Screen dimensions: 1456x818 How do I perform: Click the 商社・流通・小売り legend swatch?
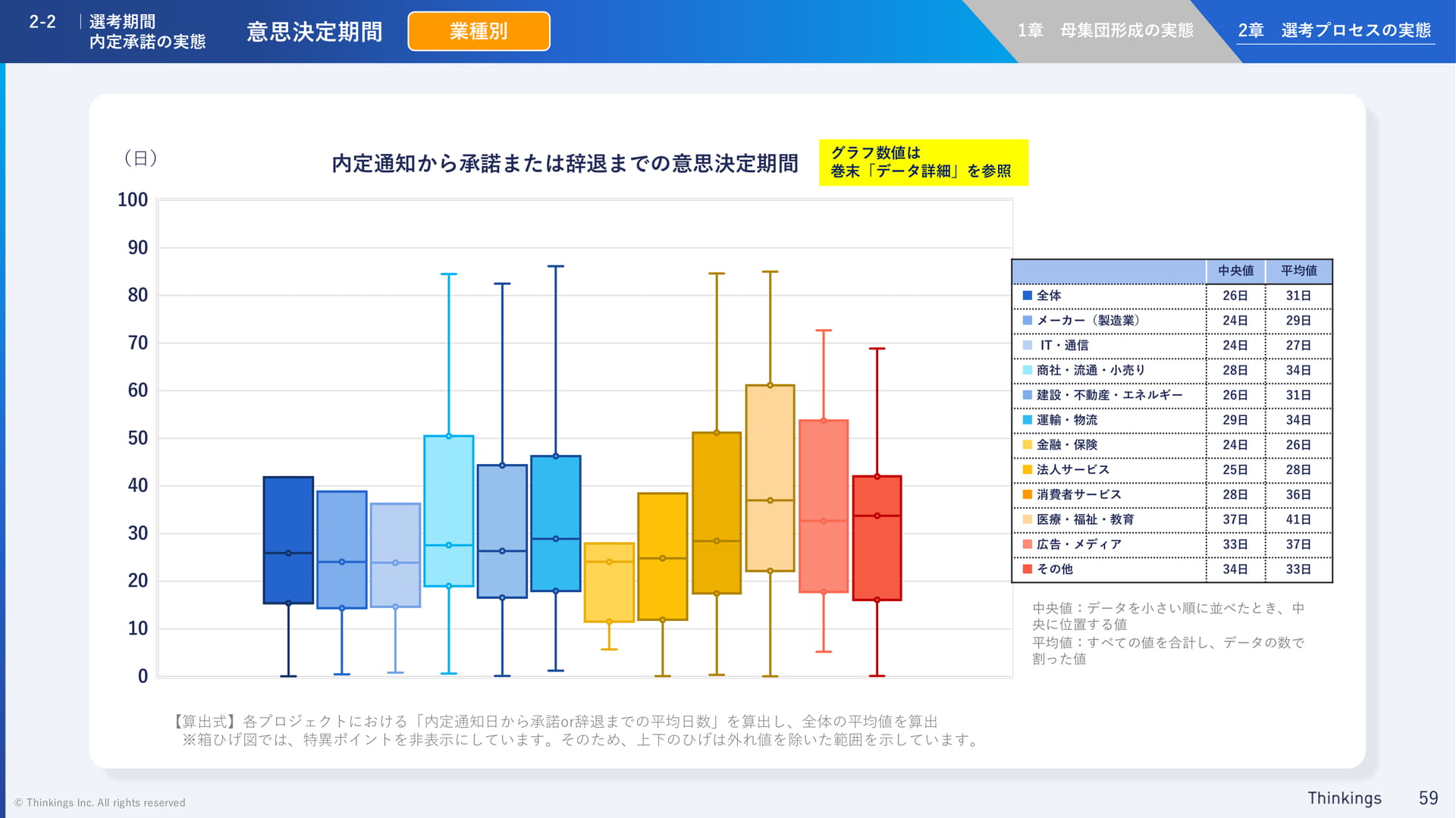1027,370
